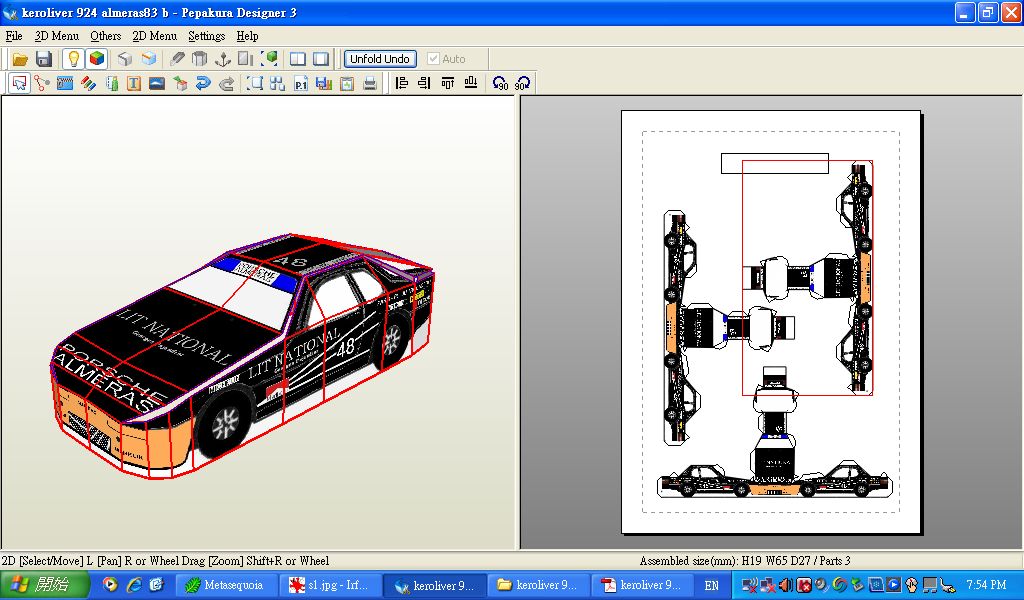1024x600 pixels.
Task: Click the EN language indicator in taskbar
Action: 711,586
